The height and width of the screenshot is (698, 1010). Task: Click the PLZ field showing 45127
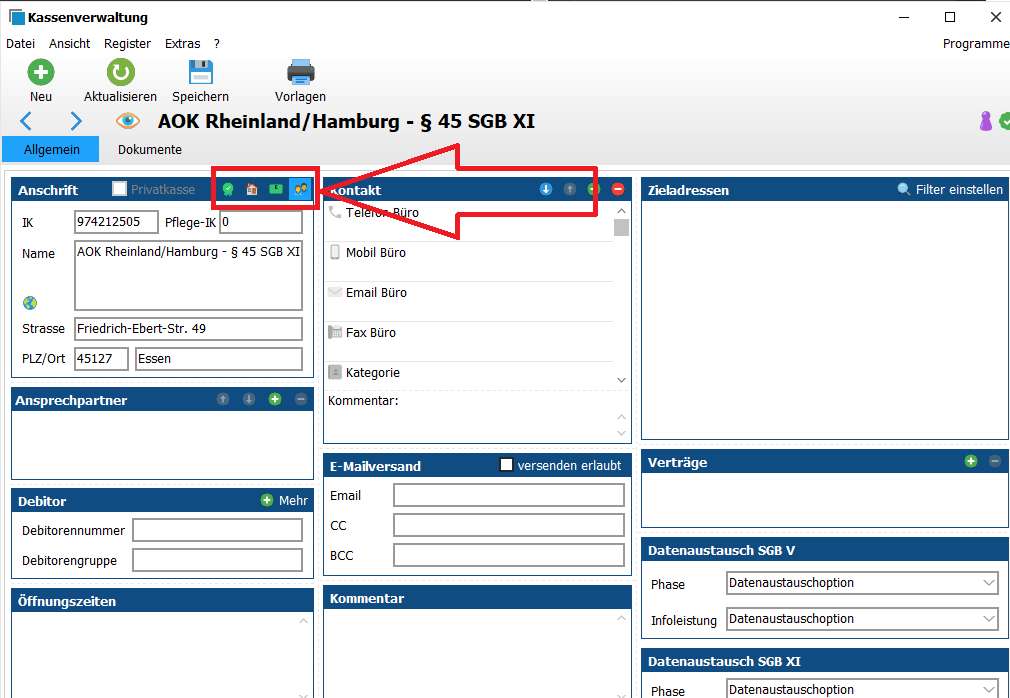tap(101, 359)
